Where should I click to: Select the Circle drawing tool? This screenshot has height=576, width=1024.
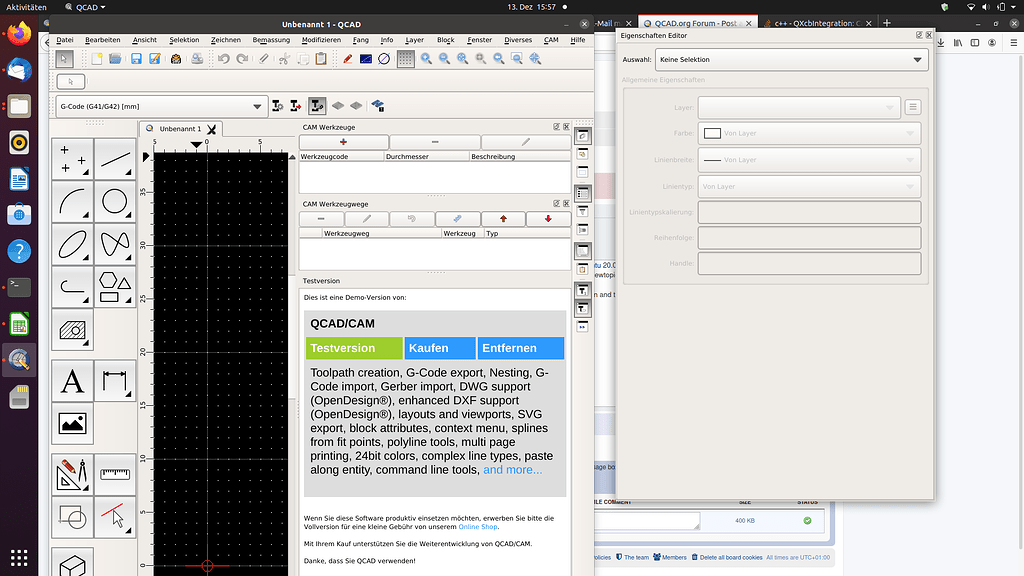pos(115,202)
